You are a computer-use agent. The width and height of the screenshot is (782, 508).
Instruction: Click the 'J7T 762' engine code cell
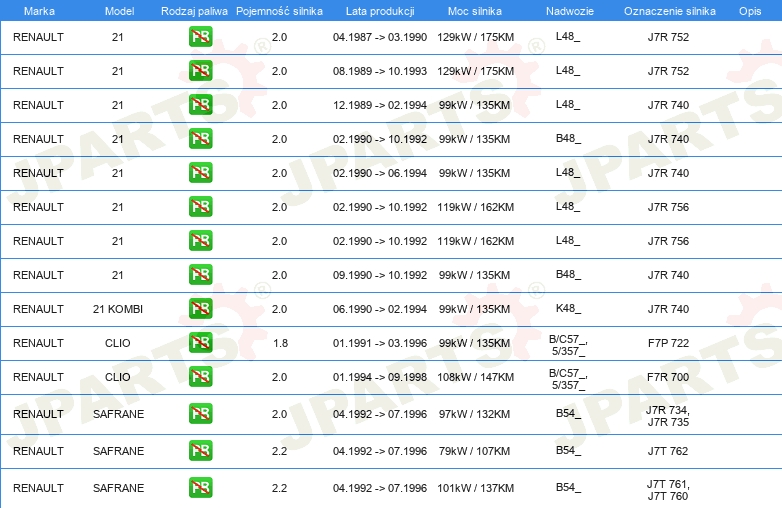pos(668,451)
